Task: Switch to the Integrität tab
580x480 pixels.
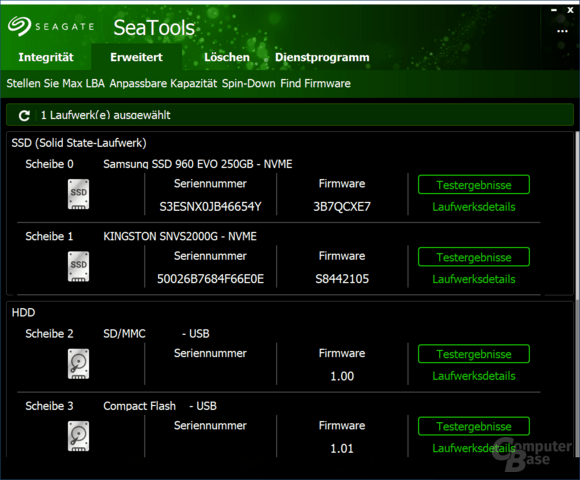Action: [46, 57]
